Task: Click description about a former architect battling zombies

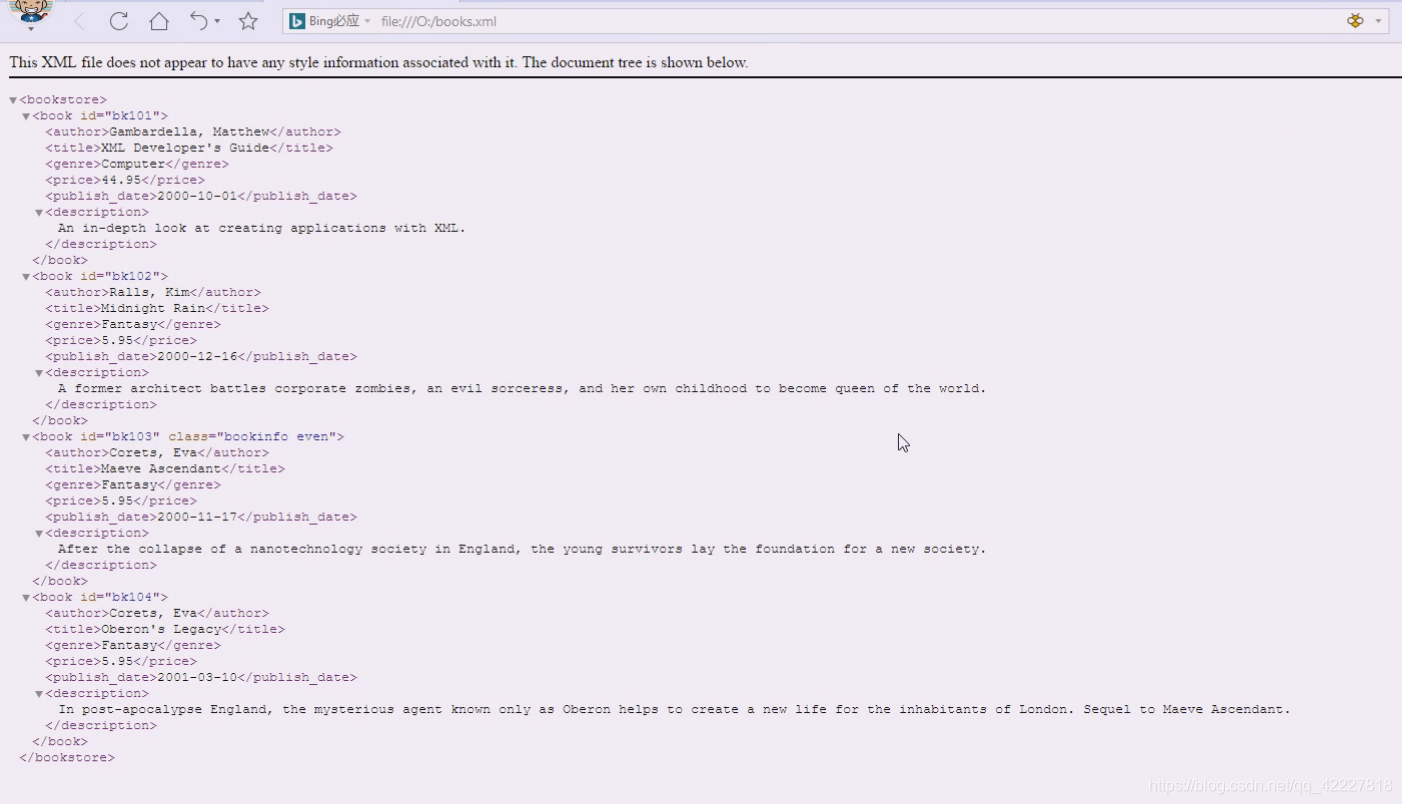Action: click(x=522, y=389)
